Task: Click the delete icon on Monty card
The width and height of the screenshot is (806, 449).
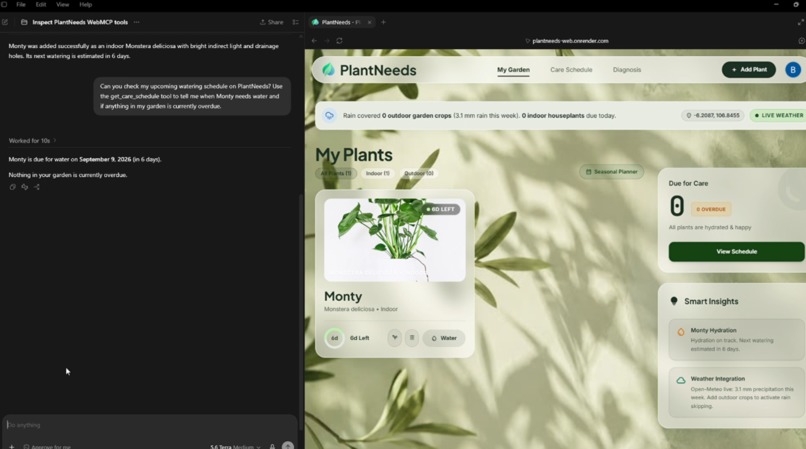Action: (412, 338)
